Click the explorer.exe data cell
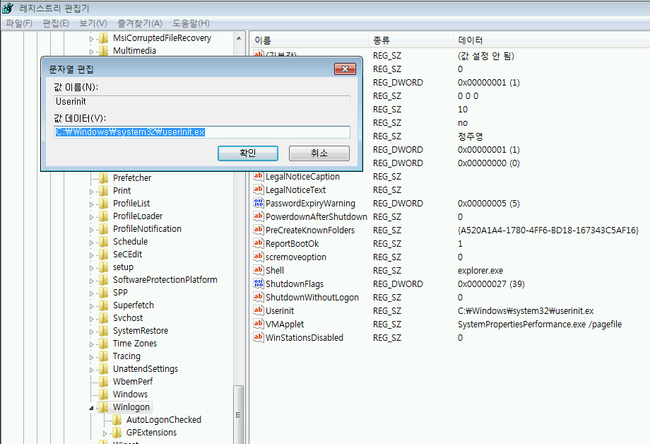 tap(480, 271)
